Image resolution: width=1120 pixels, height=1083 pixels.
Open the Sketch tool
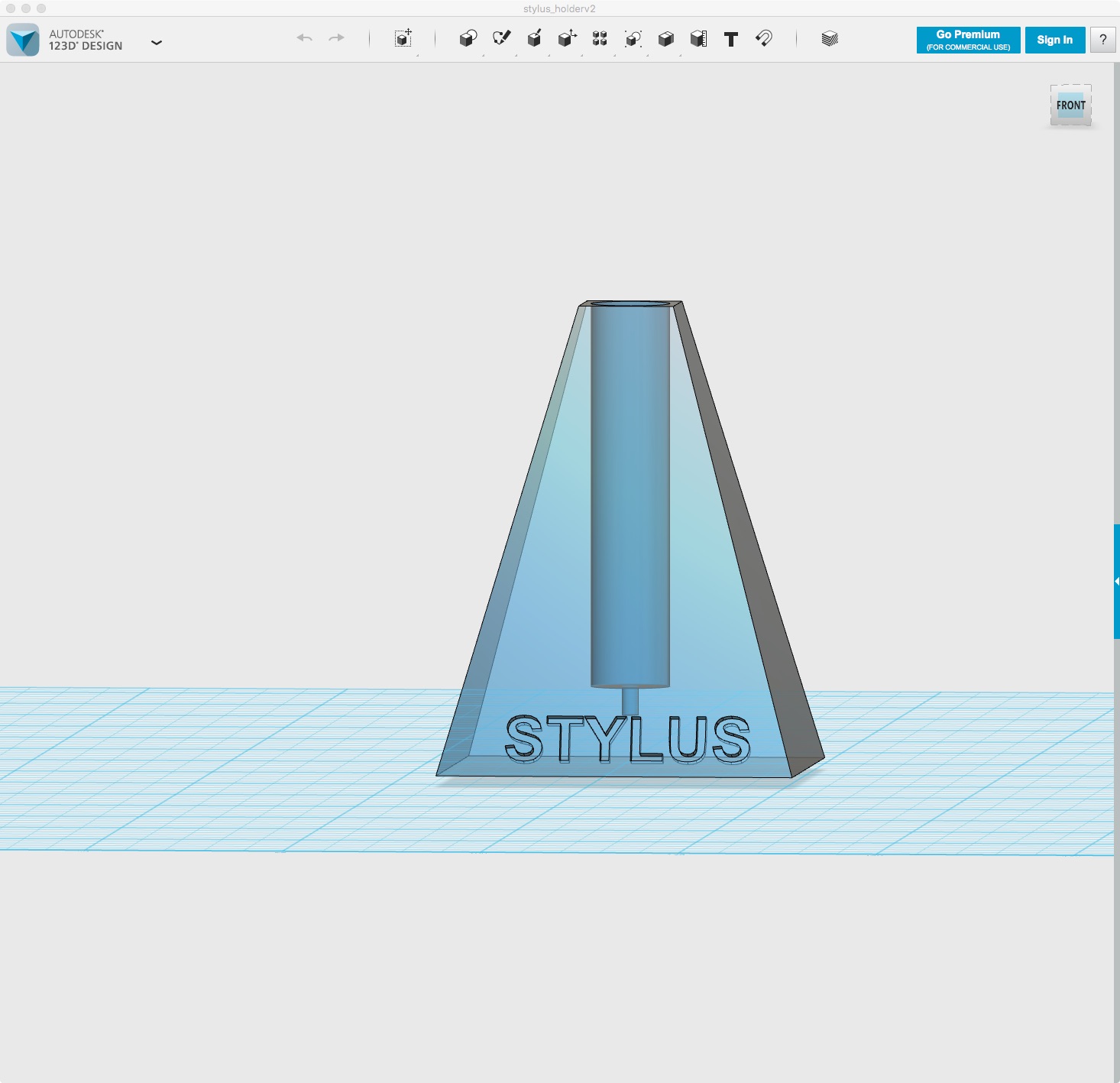point(501,38)
